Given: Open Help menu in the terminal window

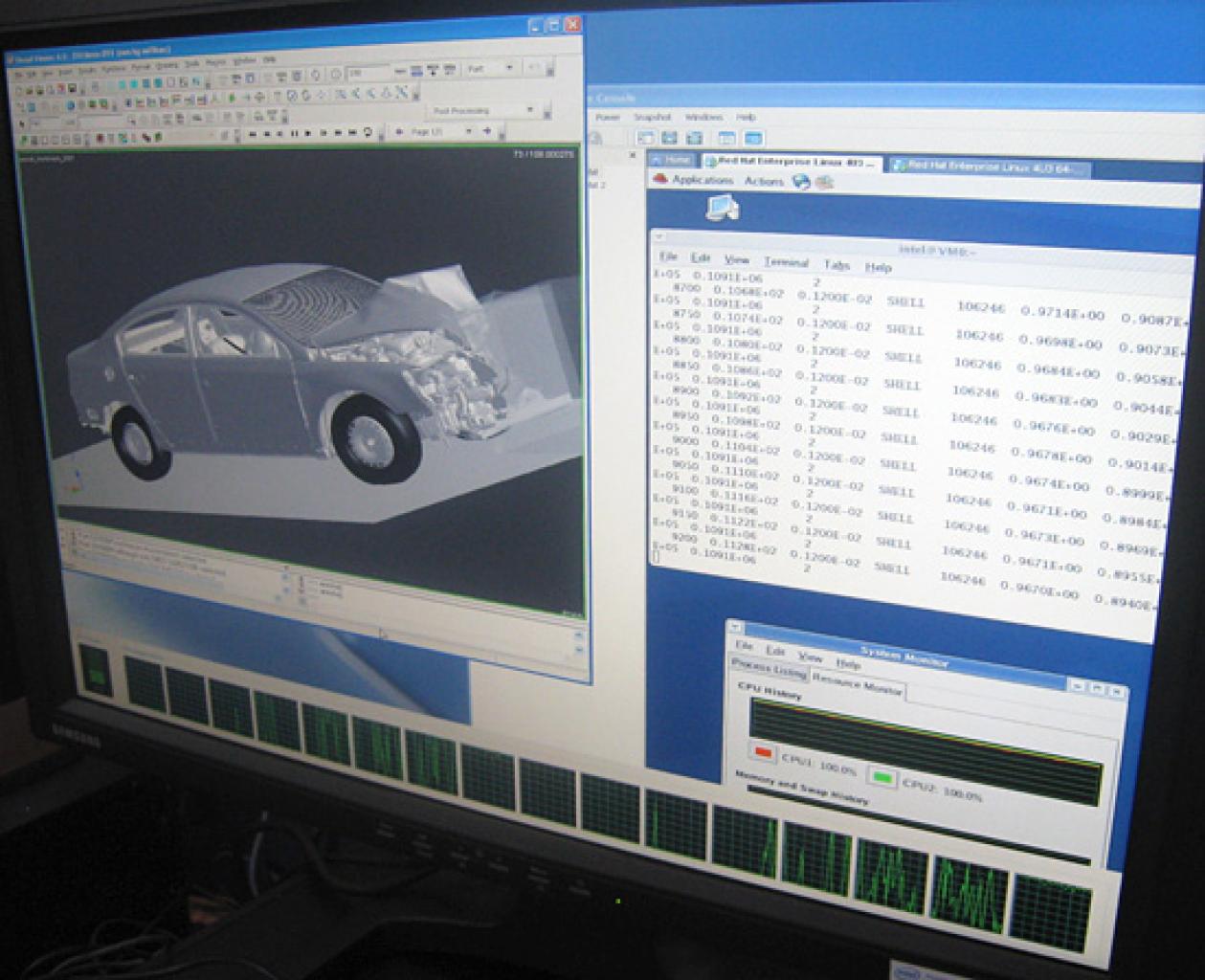Looking at the screenshot, I should 878,267.
